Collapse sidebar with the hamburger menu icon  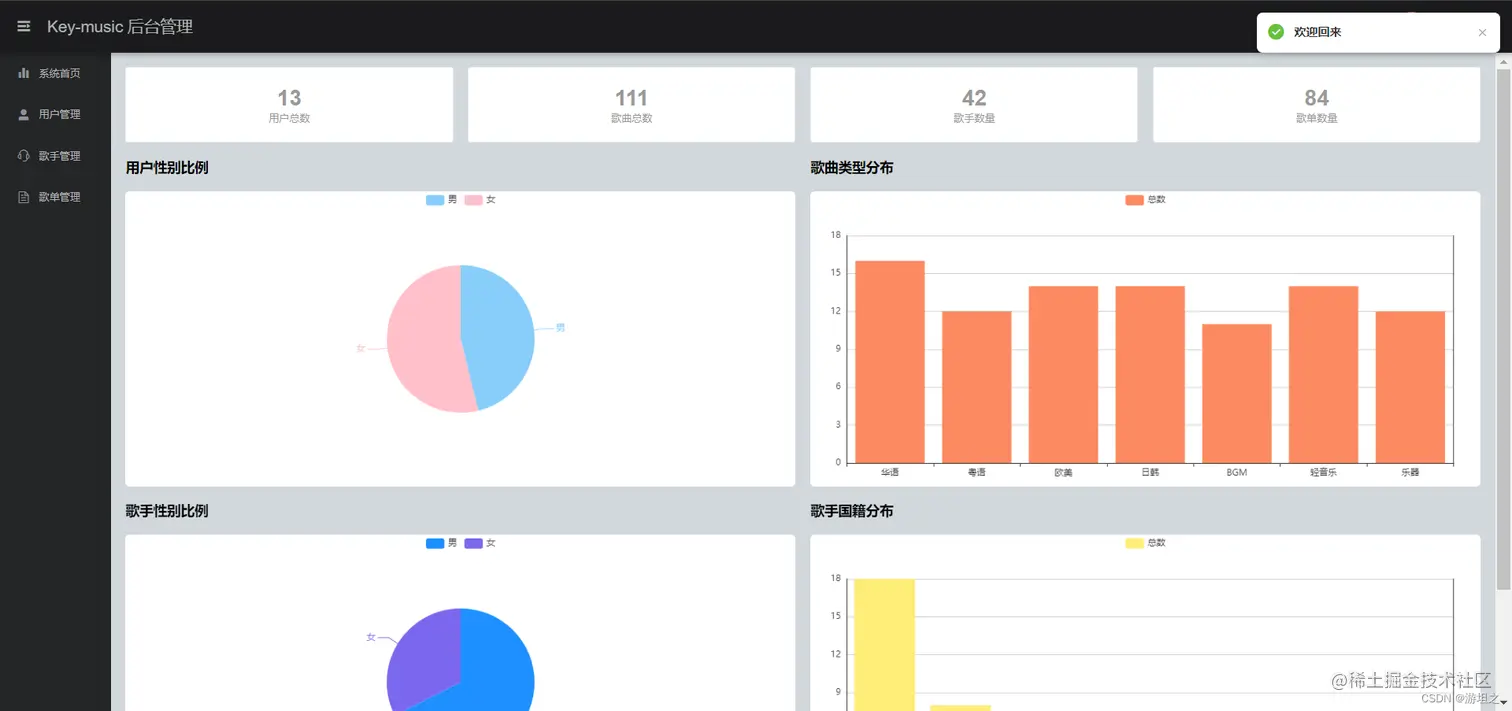click(x=24, y=26)
